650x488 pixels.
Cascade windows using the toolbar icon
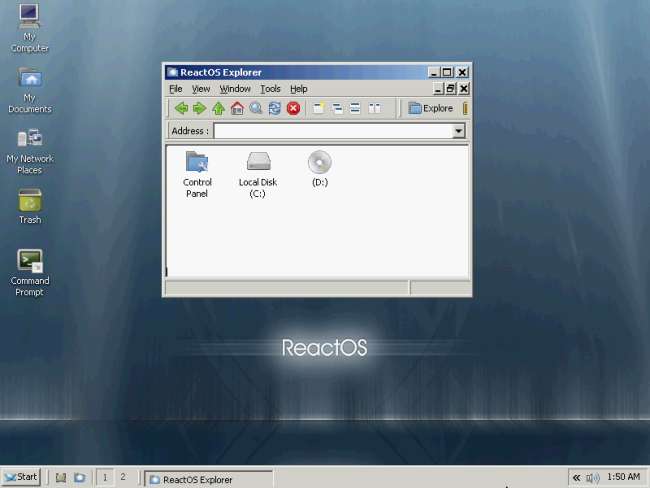[337, 109]
